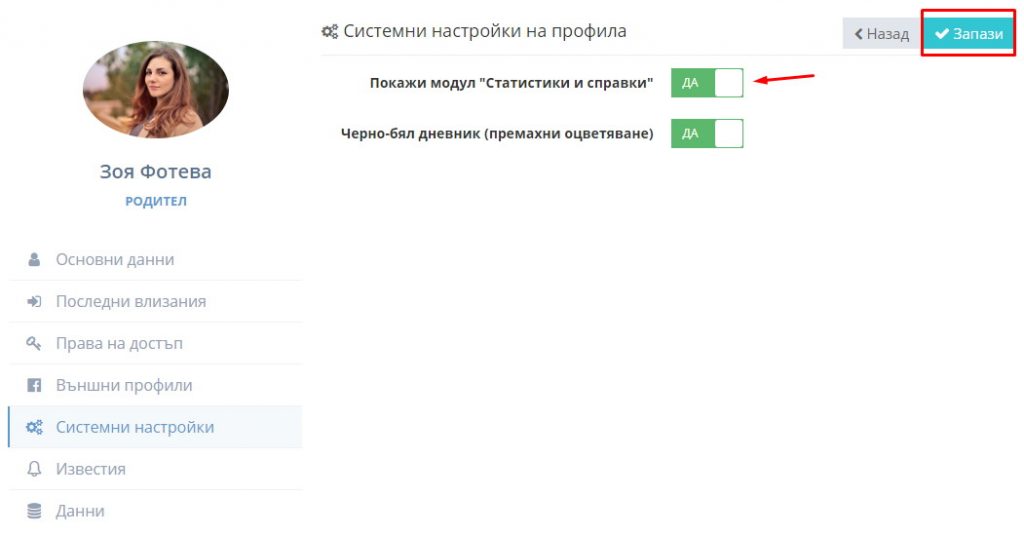Open the Известия menu entry
Viewport: 1024px width, 536px height.
point(155,469)
